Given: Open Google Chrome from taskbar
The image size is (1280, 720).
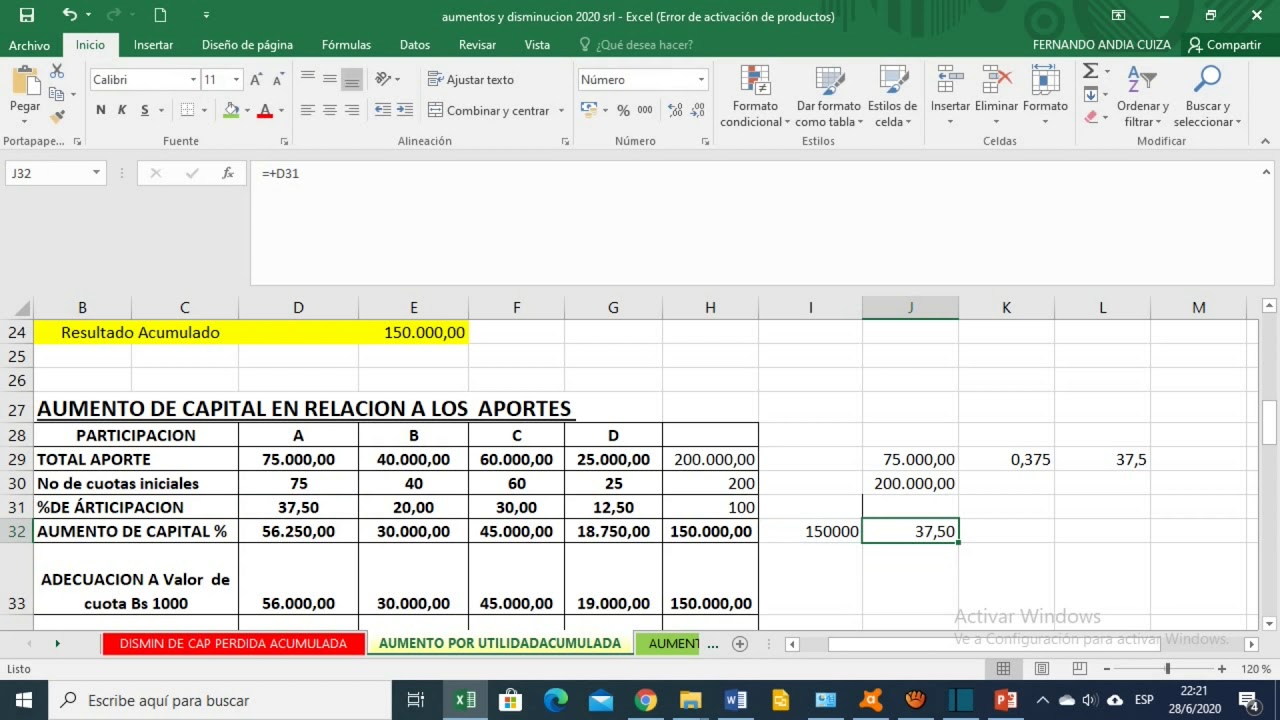Looking at the screenshot, I should pos(645,700).
